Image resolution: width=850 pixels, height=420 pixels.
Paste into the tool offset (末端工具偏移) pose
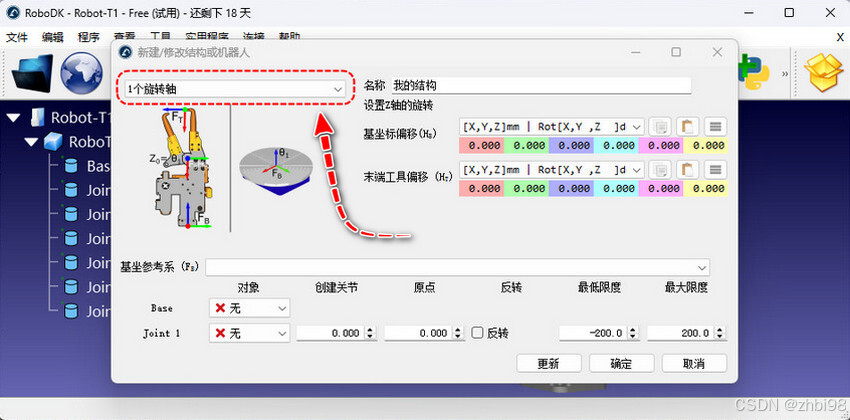[687, 170]
